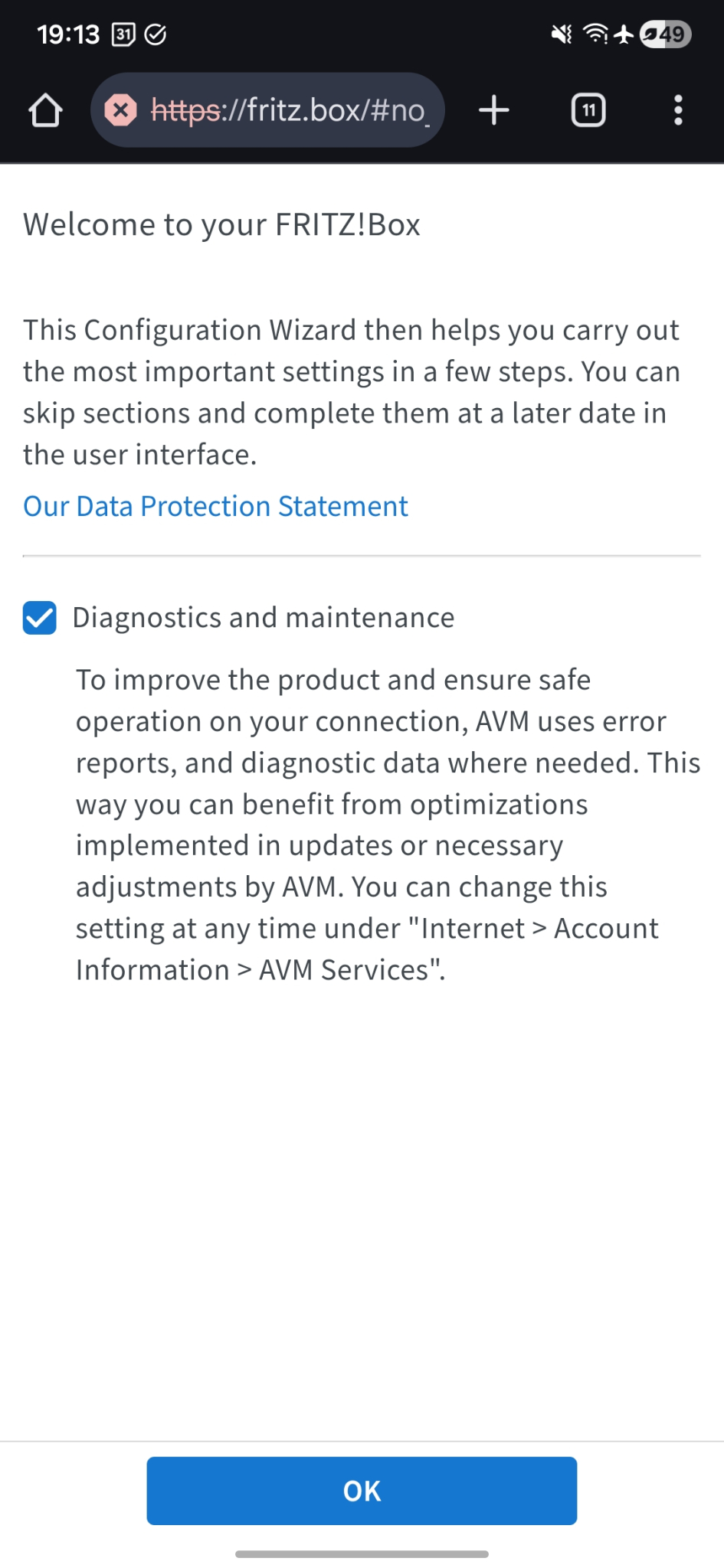Open a new tab with the plus icon
The width and height of the screenshot is (724, 1568).
coord(494,110)
